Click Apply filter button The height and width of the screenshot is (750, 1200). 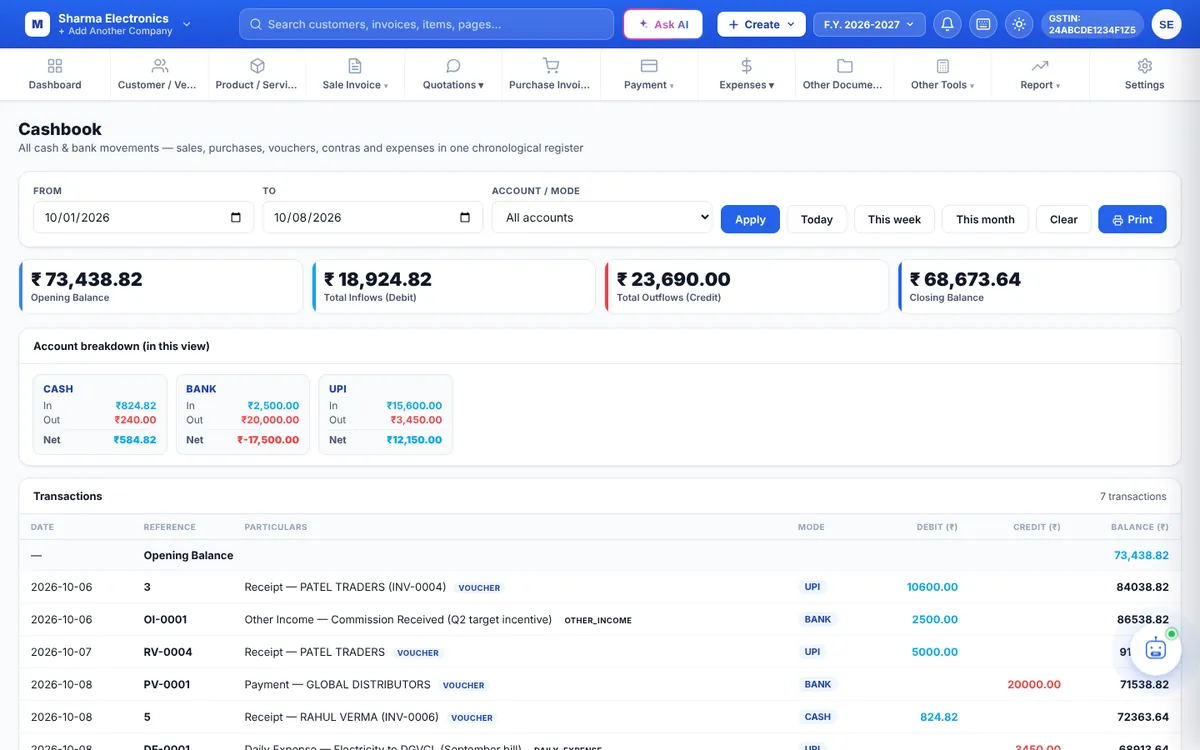(x=750, y=219)
